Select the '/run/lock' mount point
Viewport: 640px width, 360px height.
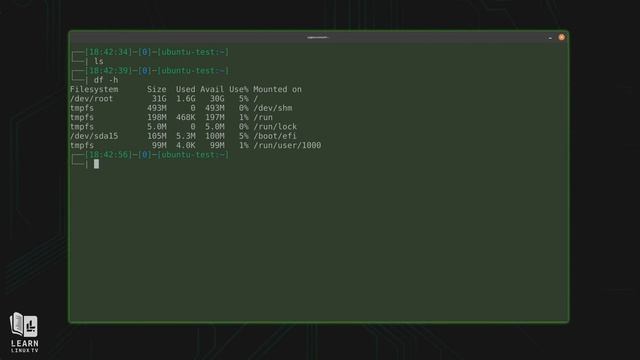(x=275, y=127)
